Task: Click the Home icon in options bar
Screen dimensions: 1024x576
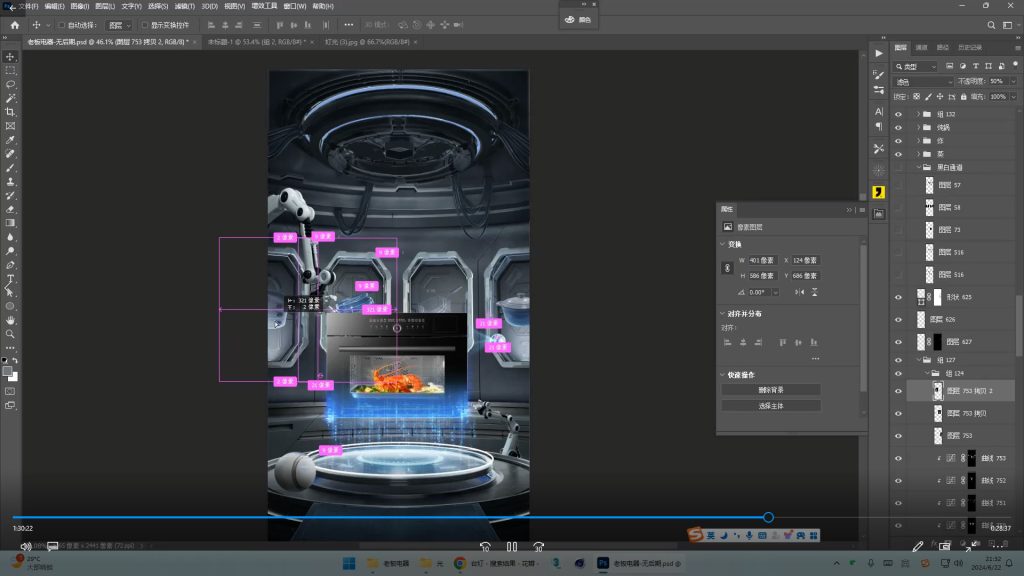Action: coord(14,25)
